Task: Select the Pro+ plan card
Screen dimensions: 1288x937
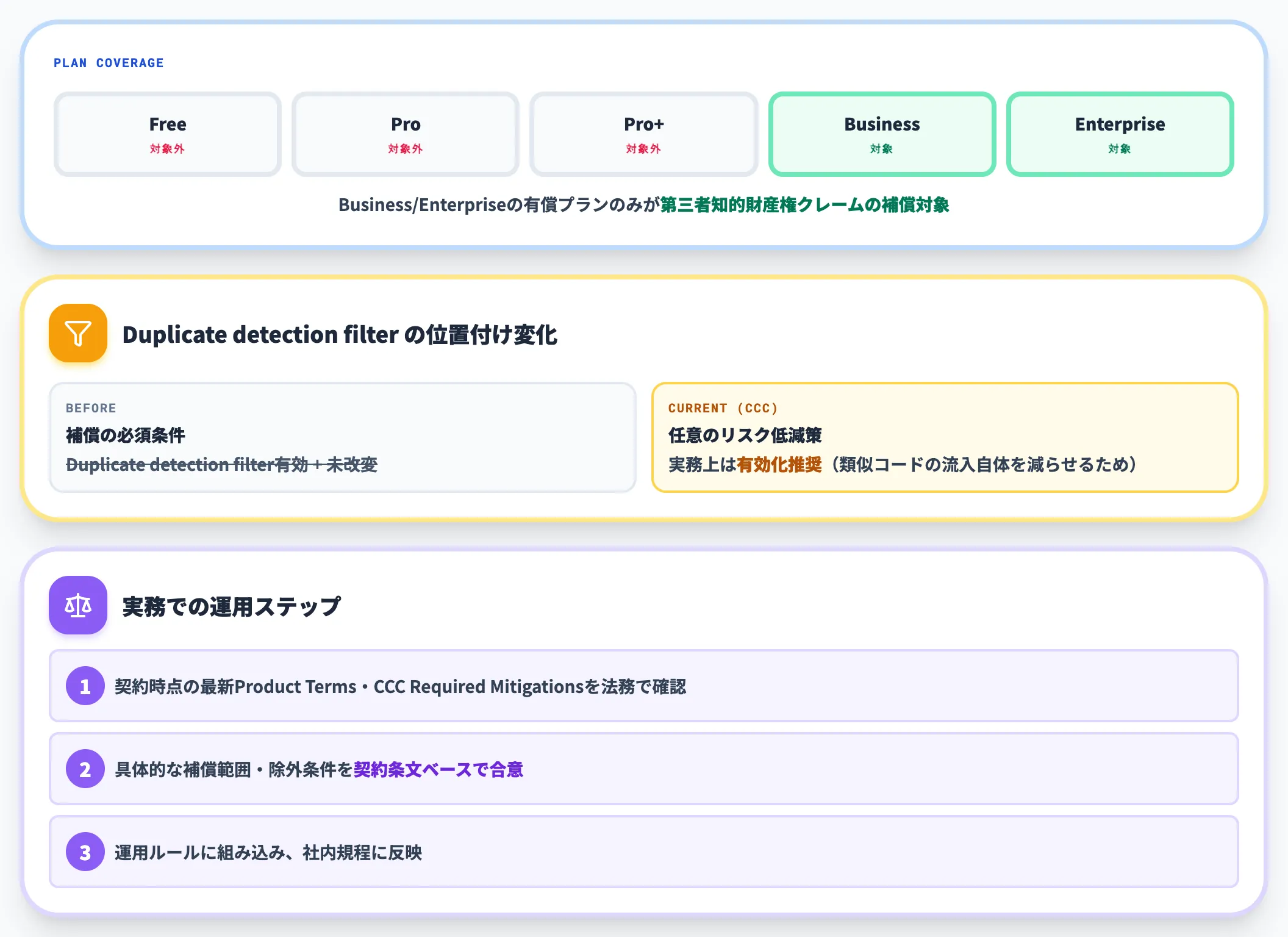Action: (x=643, y=134)
